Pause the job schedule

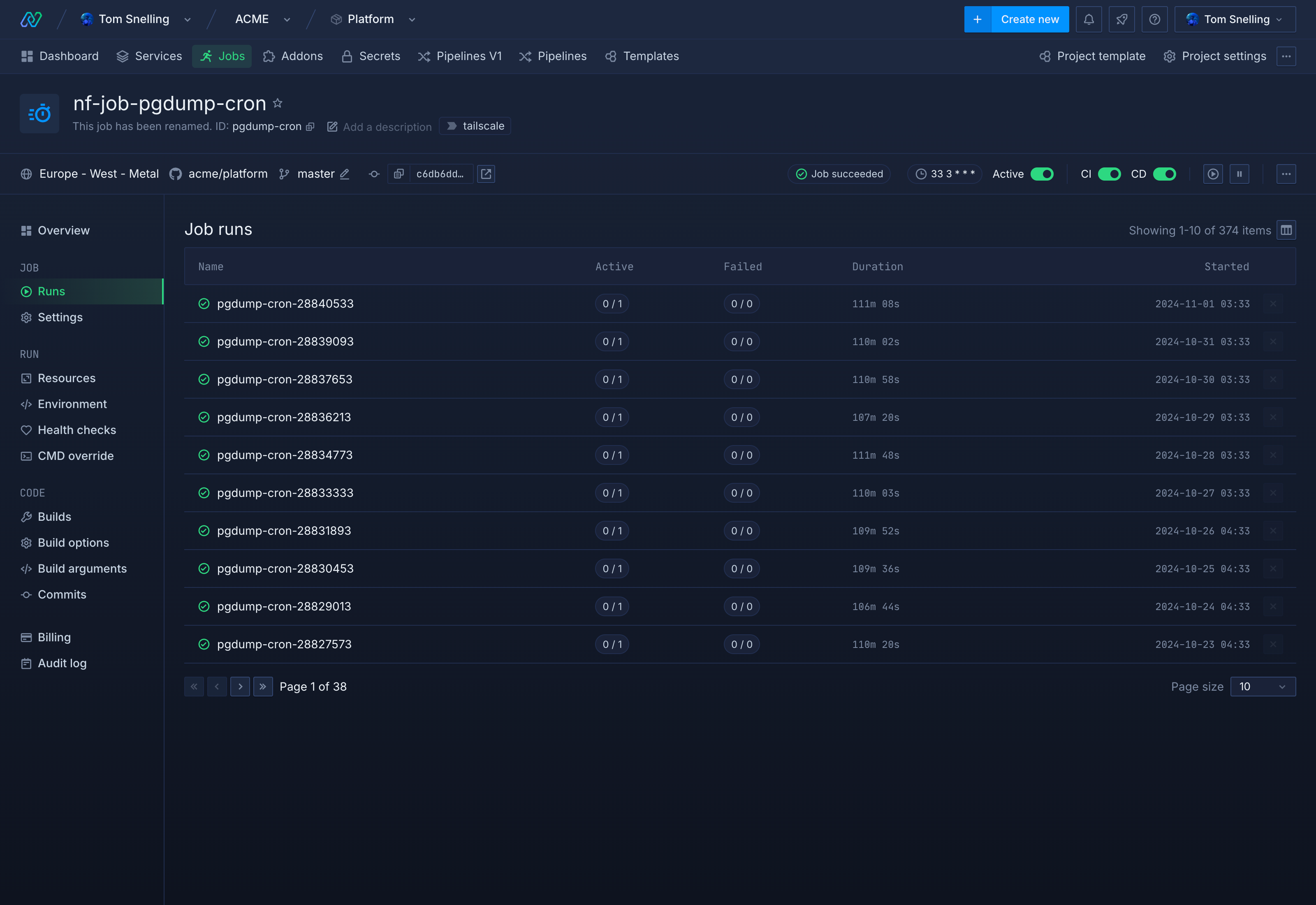tap(1239, 174)
